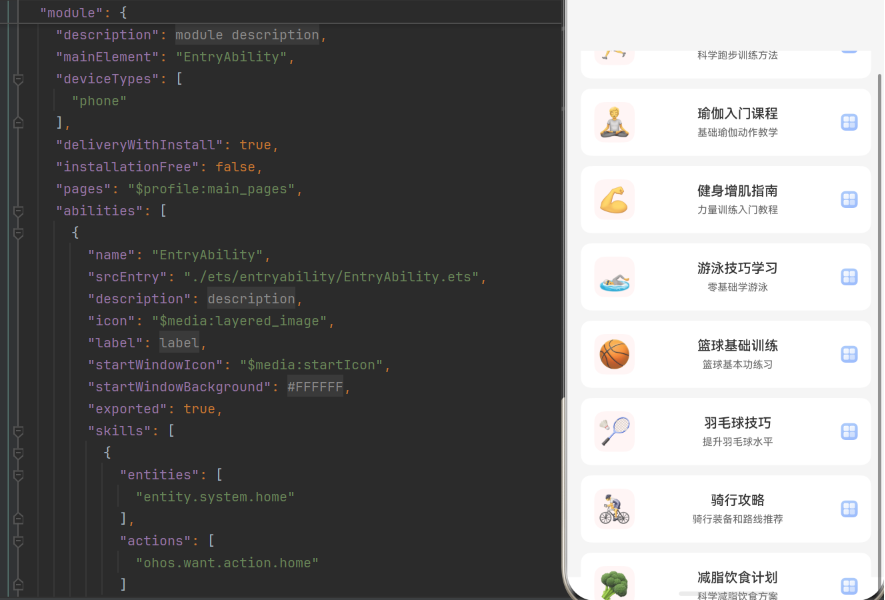Click the broccoli emoji icon

pos(614,585)
